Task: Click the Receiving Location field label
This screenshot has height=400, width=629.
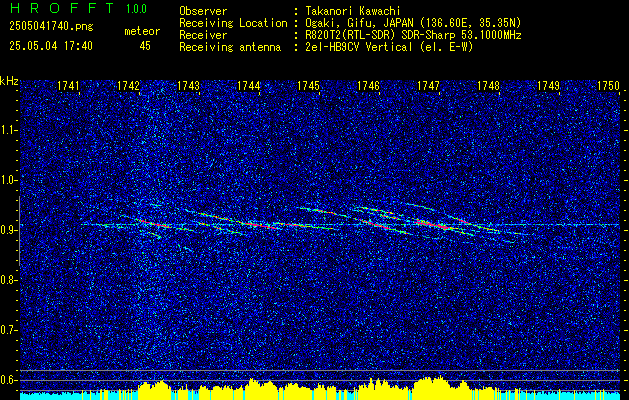Action: (x=233, y=23)
